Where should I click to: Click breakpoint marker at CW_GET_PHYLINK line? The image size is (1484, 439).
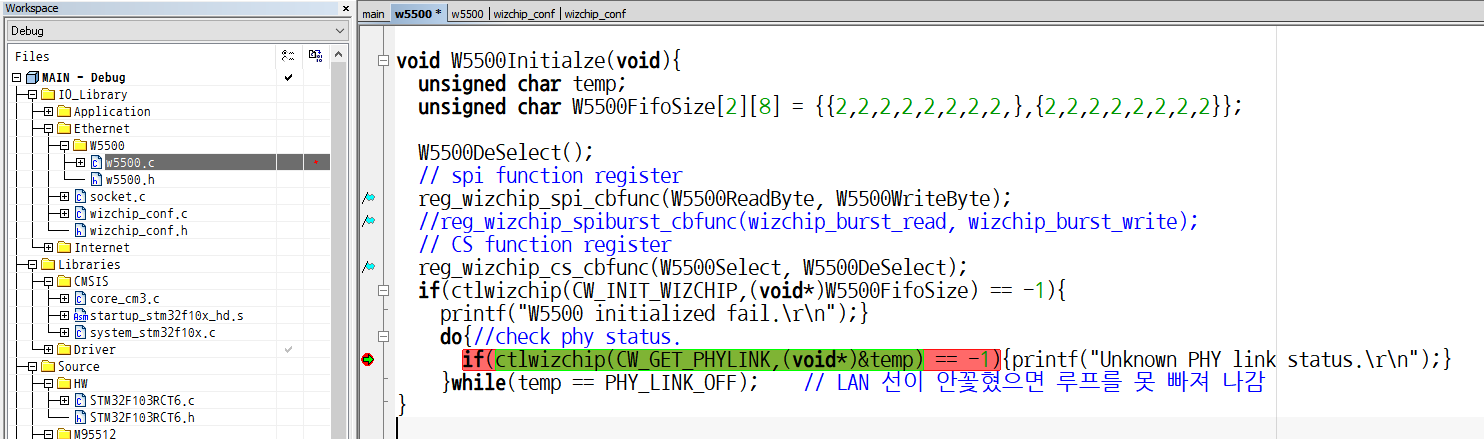click(x=367, y=360)
